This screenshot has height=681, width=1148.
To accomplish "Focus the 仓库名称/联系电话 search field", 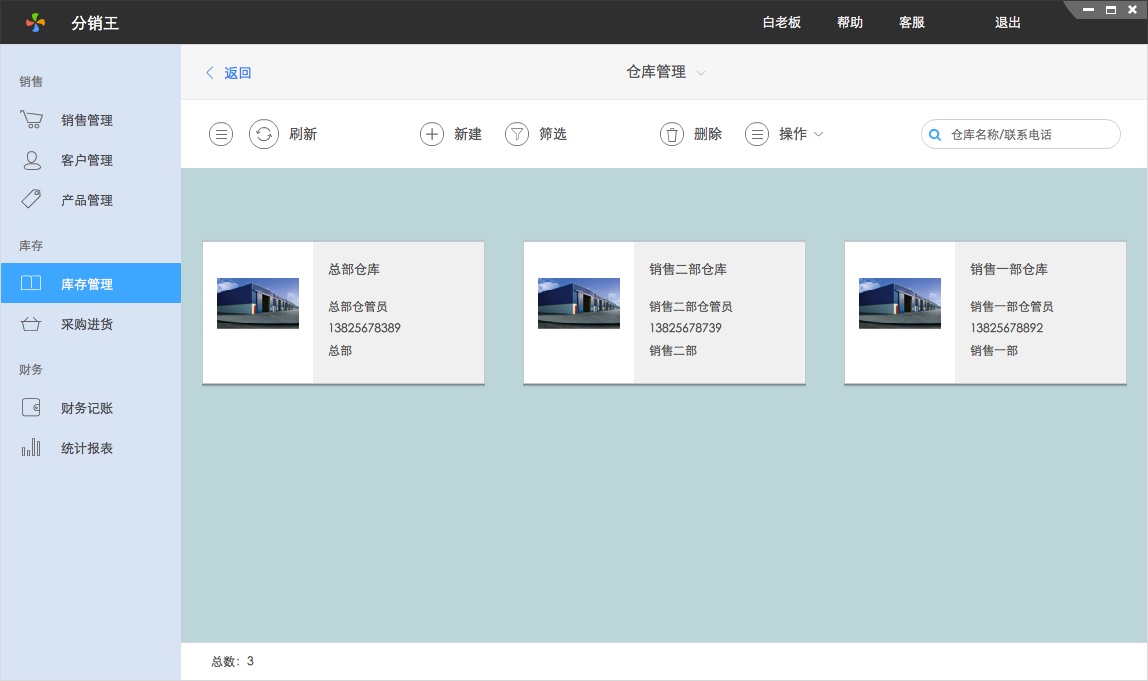I will 1030,134.
